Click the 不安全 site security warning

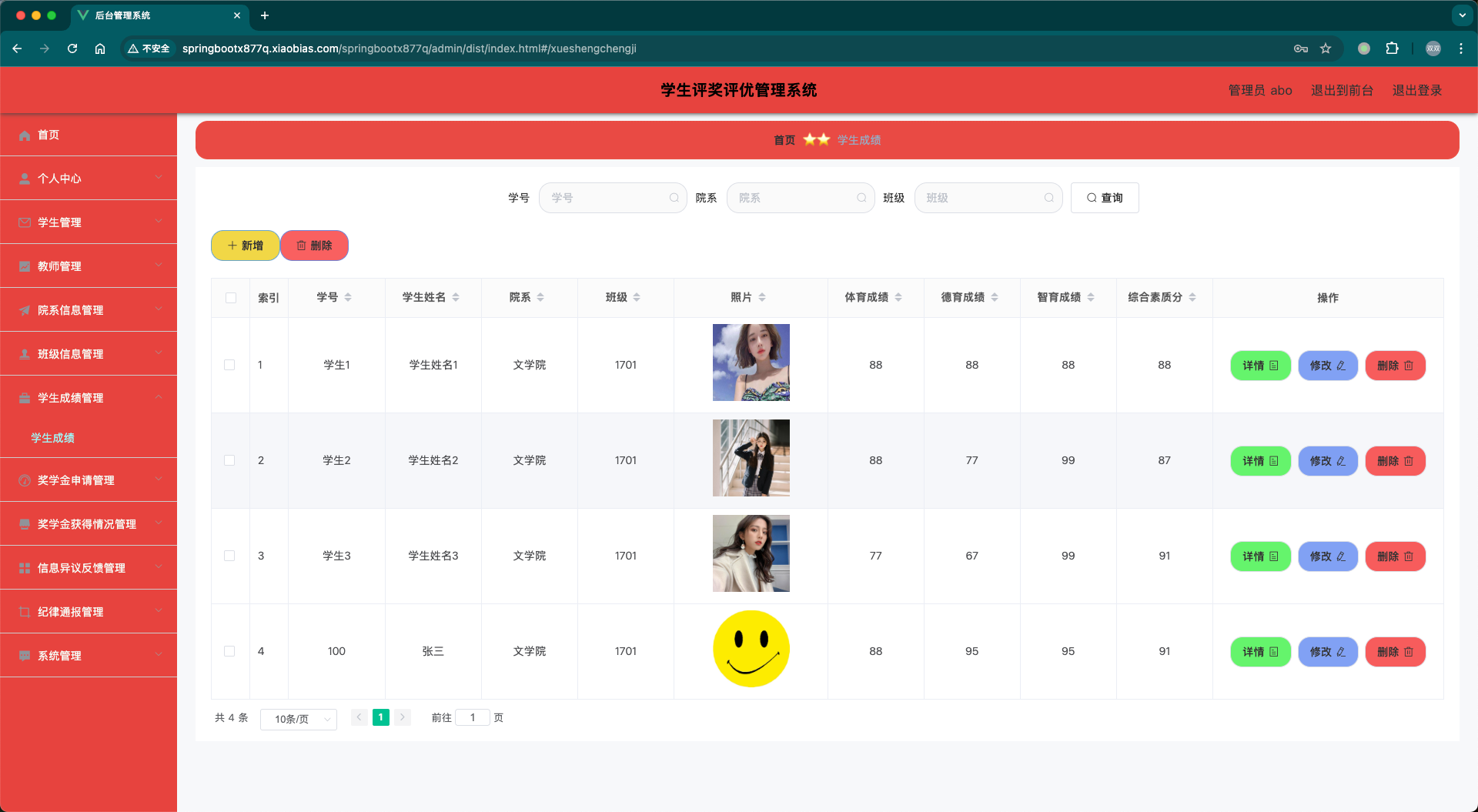149,48
